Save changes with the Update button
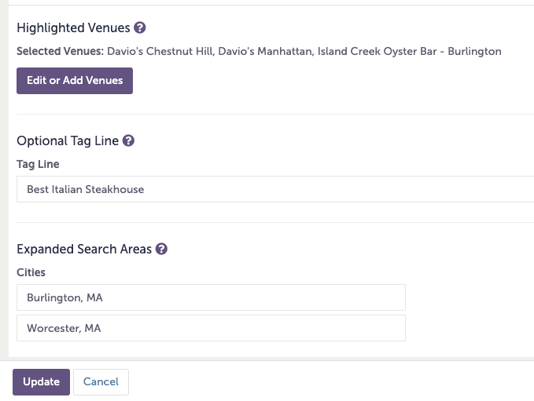 click(41, 382)
